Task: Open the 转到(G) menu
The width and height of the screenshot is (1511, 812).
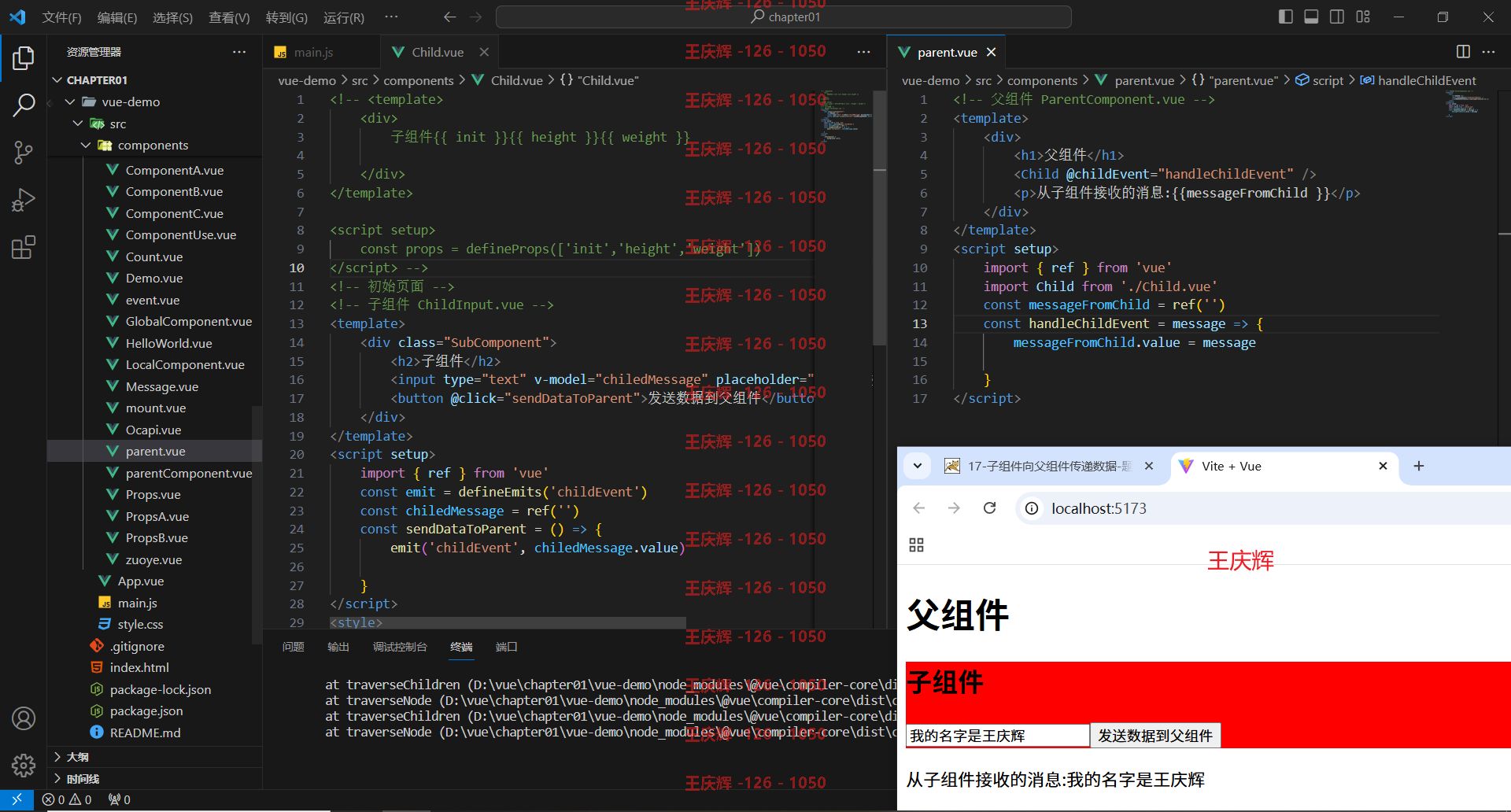Action: [x=286, y=17]
